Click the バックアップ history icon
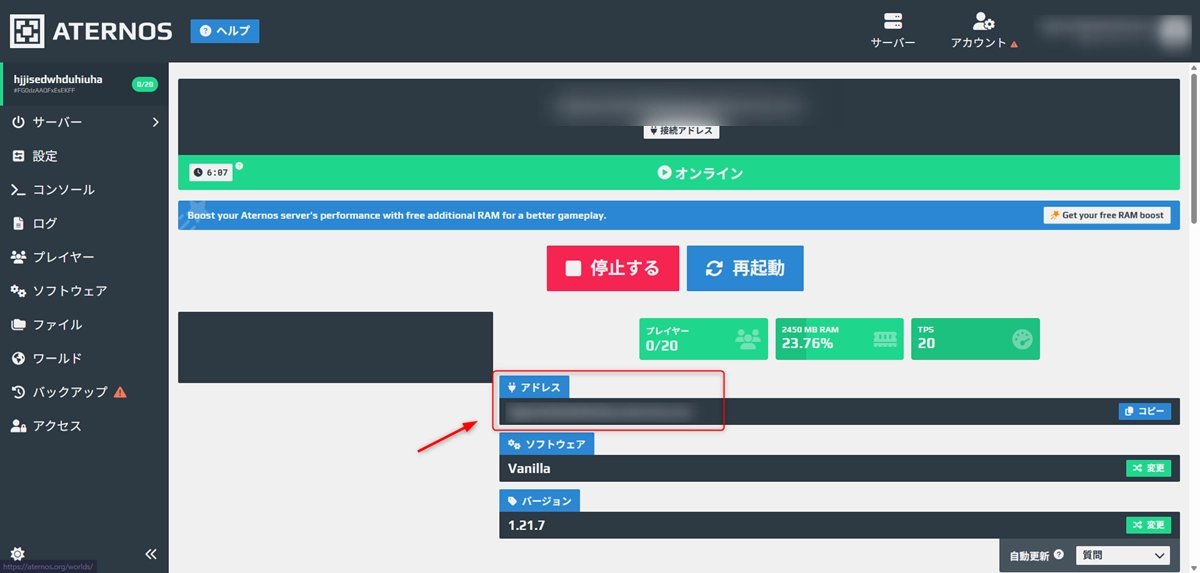This screenshot has width=1200, height=573. coord(18,392)
